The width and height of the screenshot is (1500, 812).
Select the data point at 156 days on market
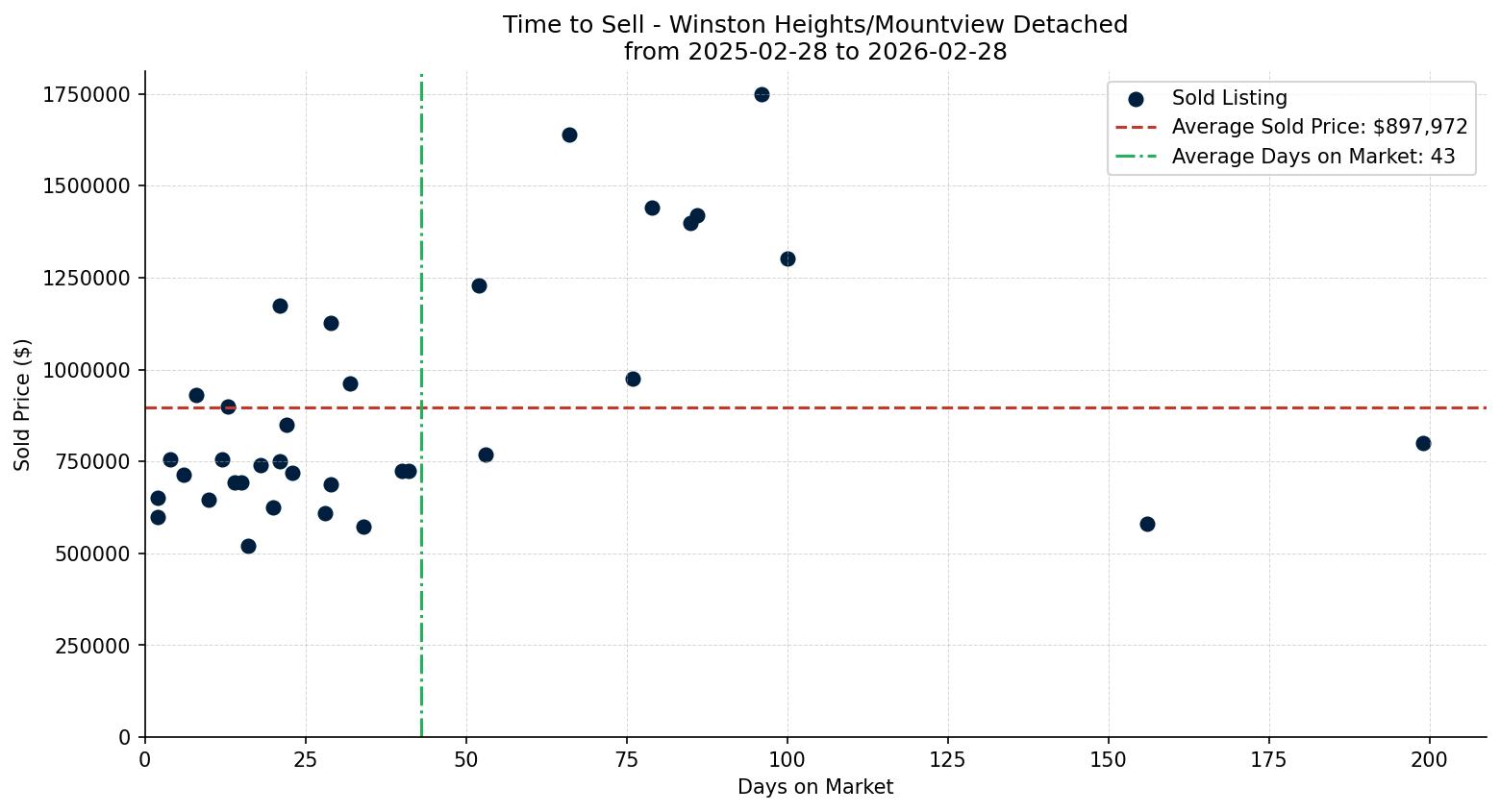point(1147,524)
